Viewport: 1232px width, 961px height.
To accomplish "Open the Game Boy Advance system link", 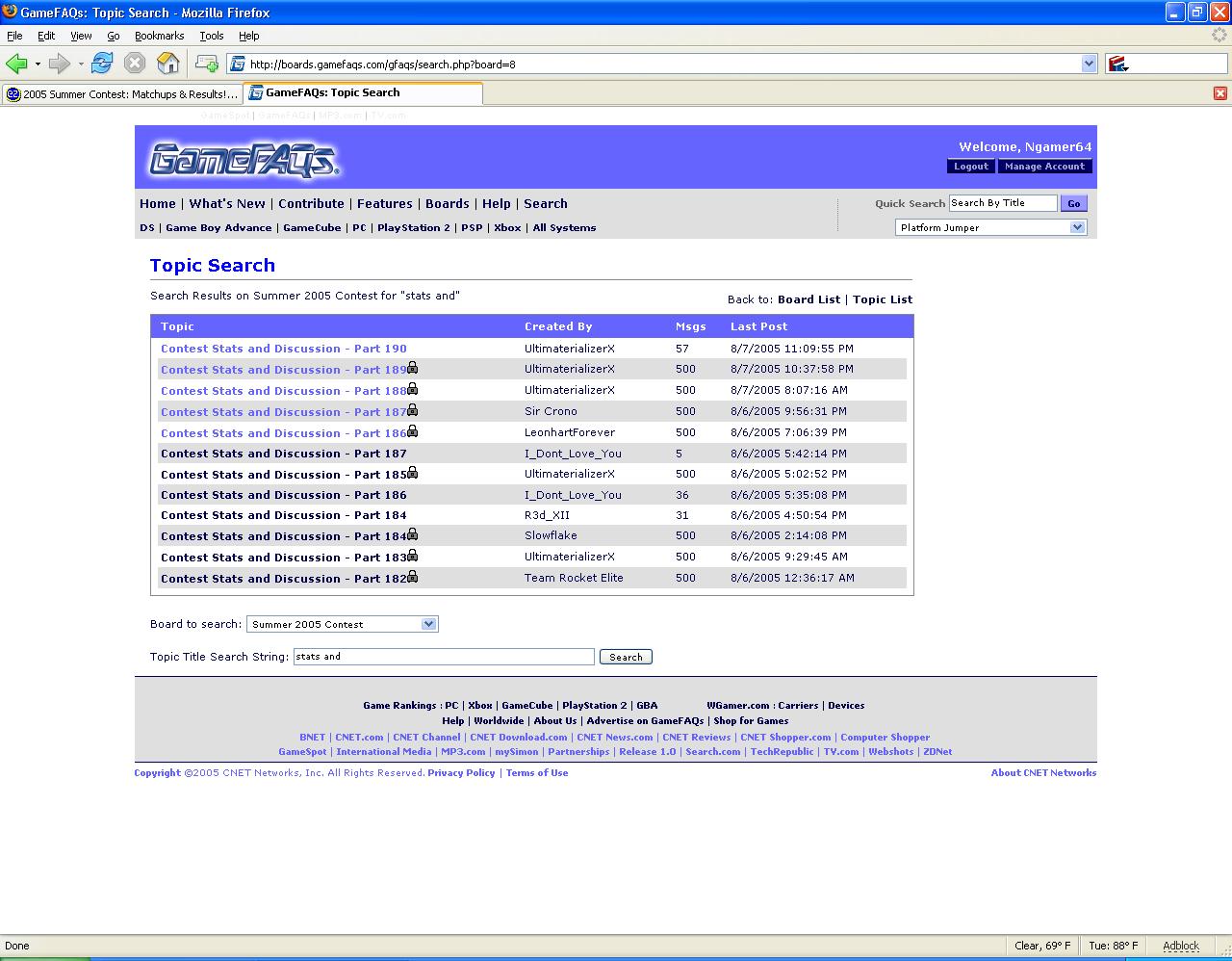I will coord(218,228).
